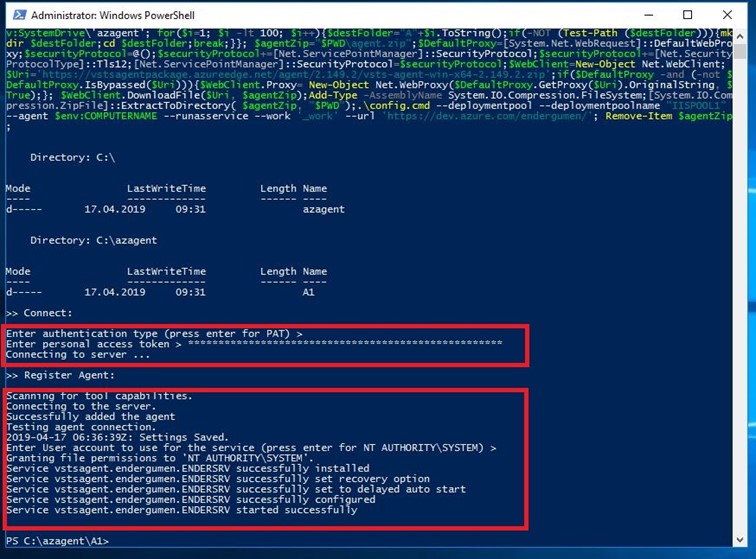Click 'Granting file permissions to NT AUTHORITY\SYSTEM' line
This screenshot has height=559, width=756.
click(160, 458)
